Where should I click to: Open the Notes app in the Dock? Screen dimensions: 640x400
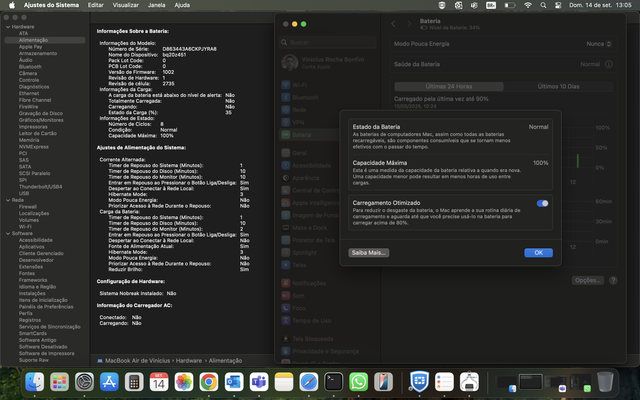click(284, 382)
